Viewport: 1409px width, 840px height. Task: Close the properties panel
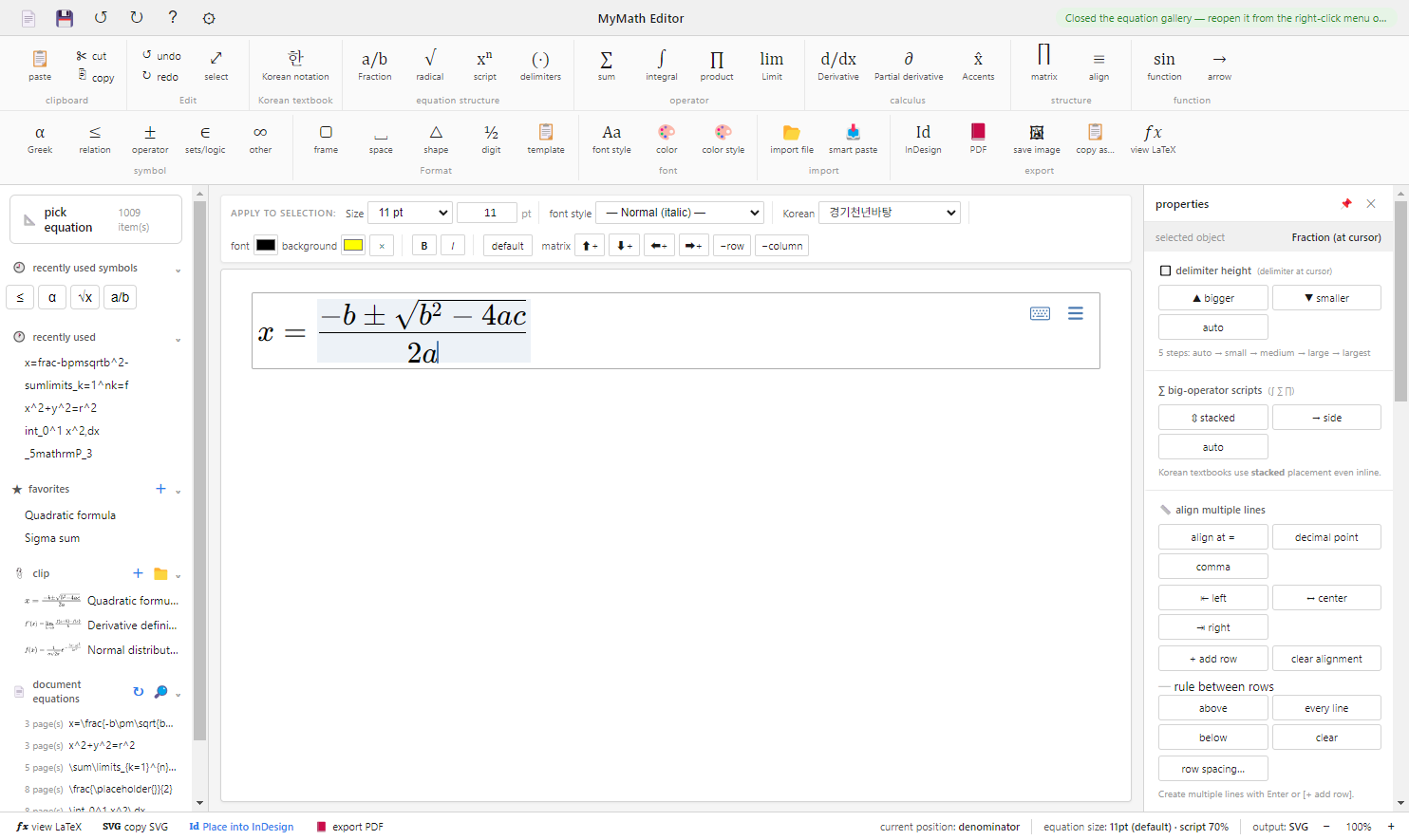coord(1371,204)
